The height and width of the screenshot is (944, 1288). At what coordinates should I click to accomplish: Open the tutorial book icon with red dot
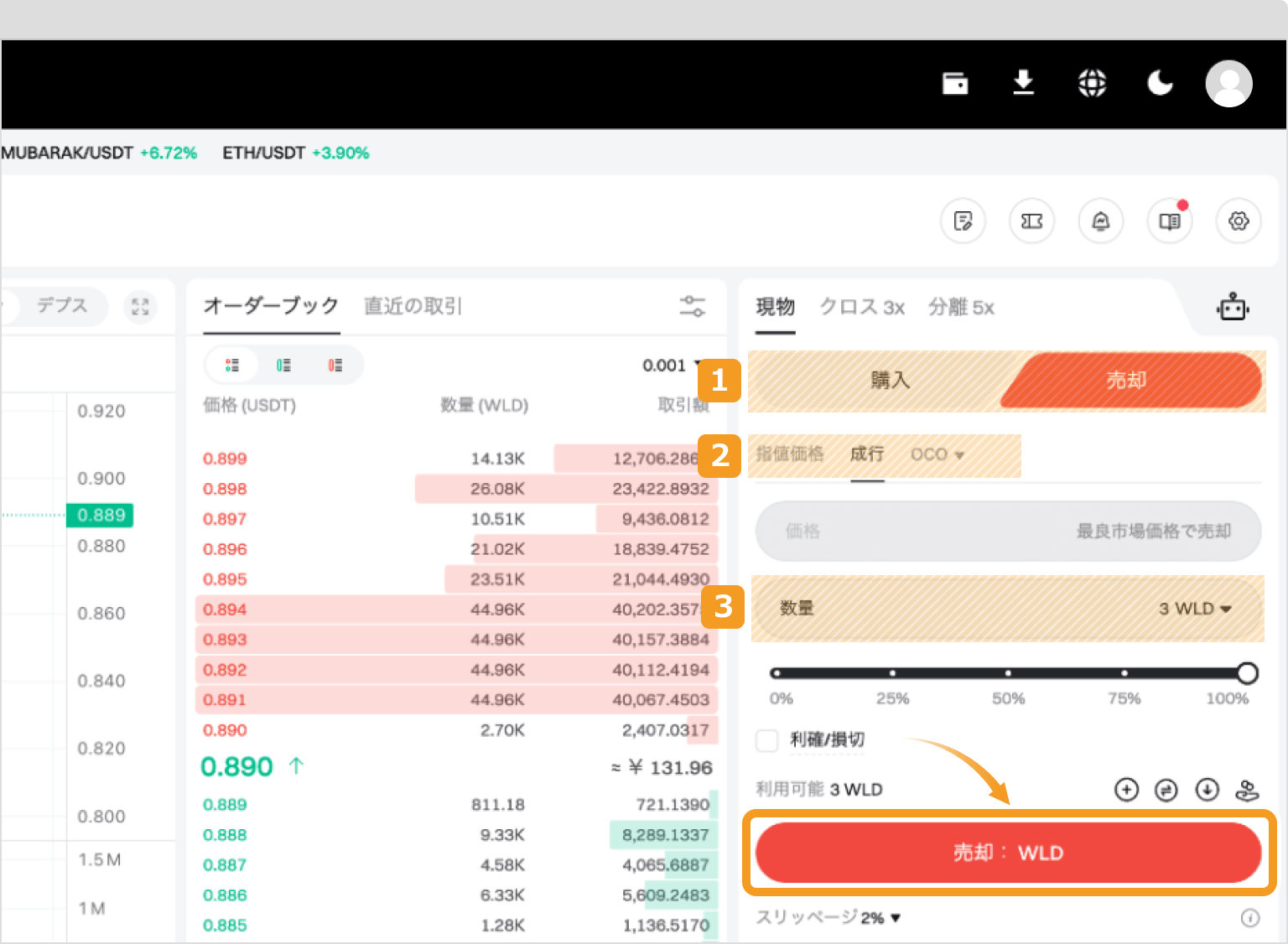1170,221
